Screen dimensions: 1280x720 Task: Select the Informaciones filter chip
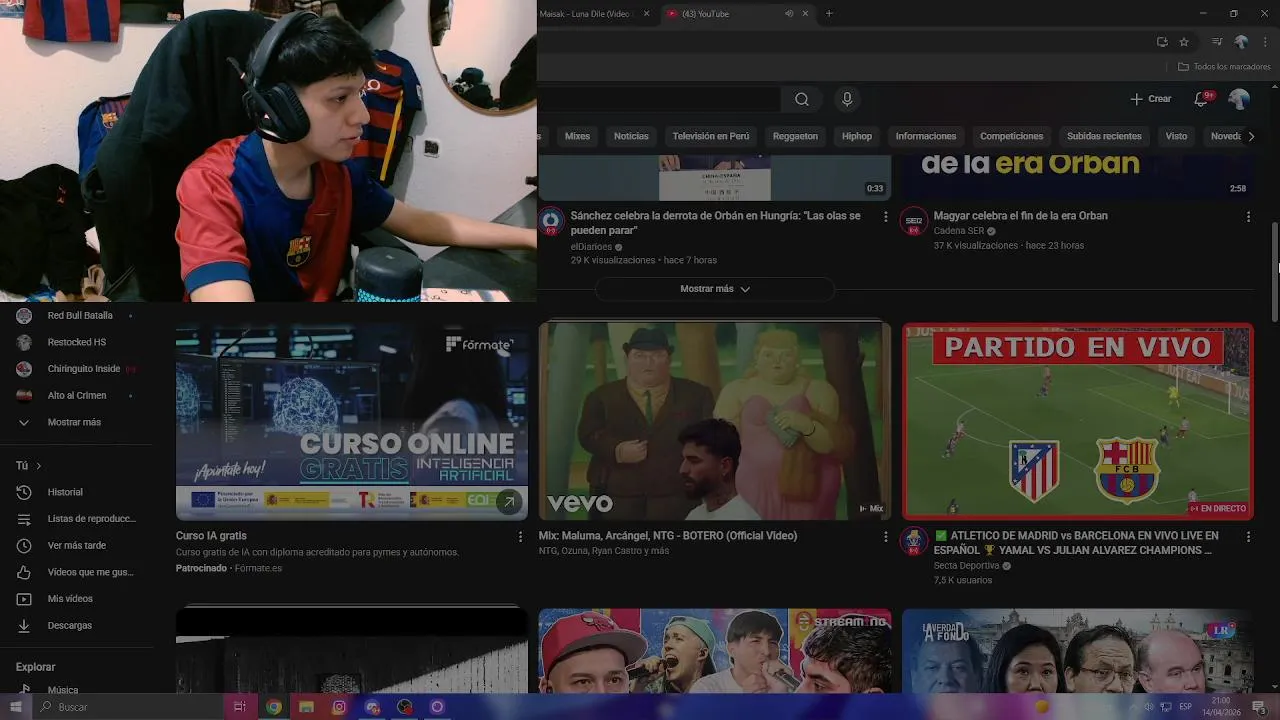click(926, 136)
